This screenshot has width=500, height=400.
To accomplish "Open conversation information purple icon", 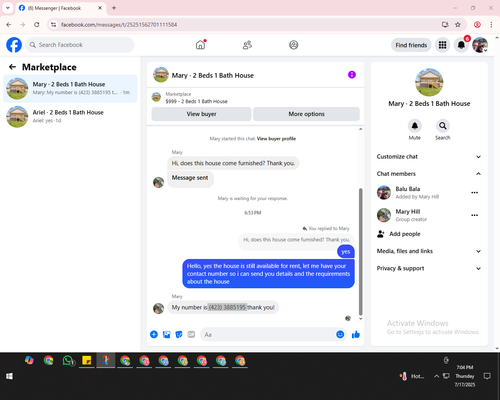I will [x=352, y=75].
